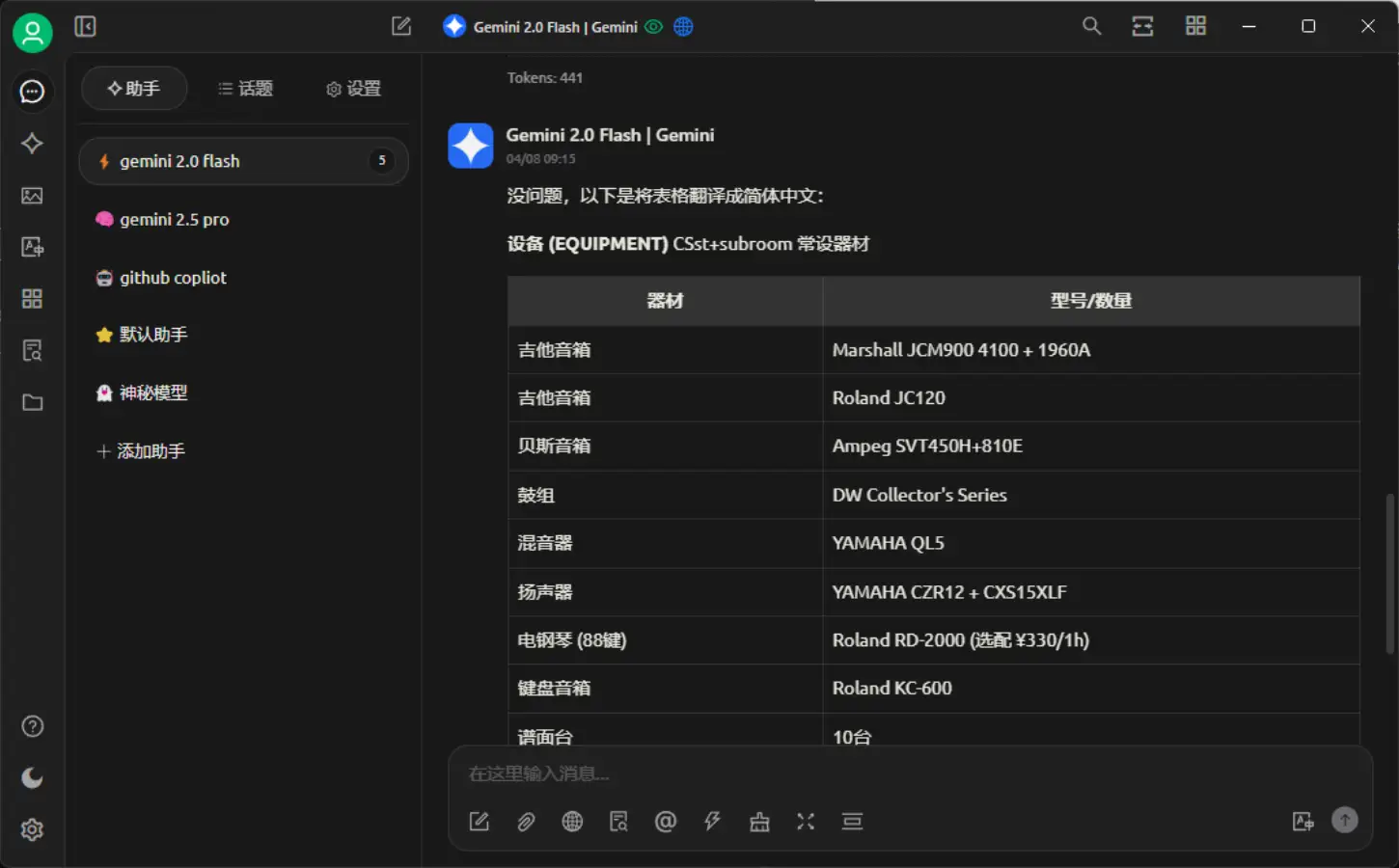Switch to the 话题 tab
Screen dimensions: 1399x868
[x=245, y=89]
